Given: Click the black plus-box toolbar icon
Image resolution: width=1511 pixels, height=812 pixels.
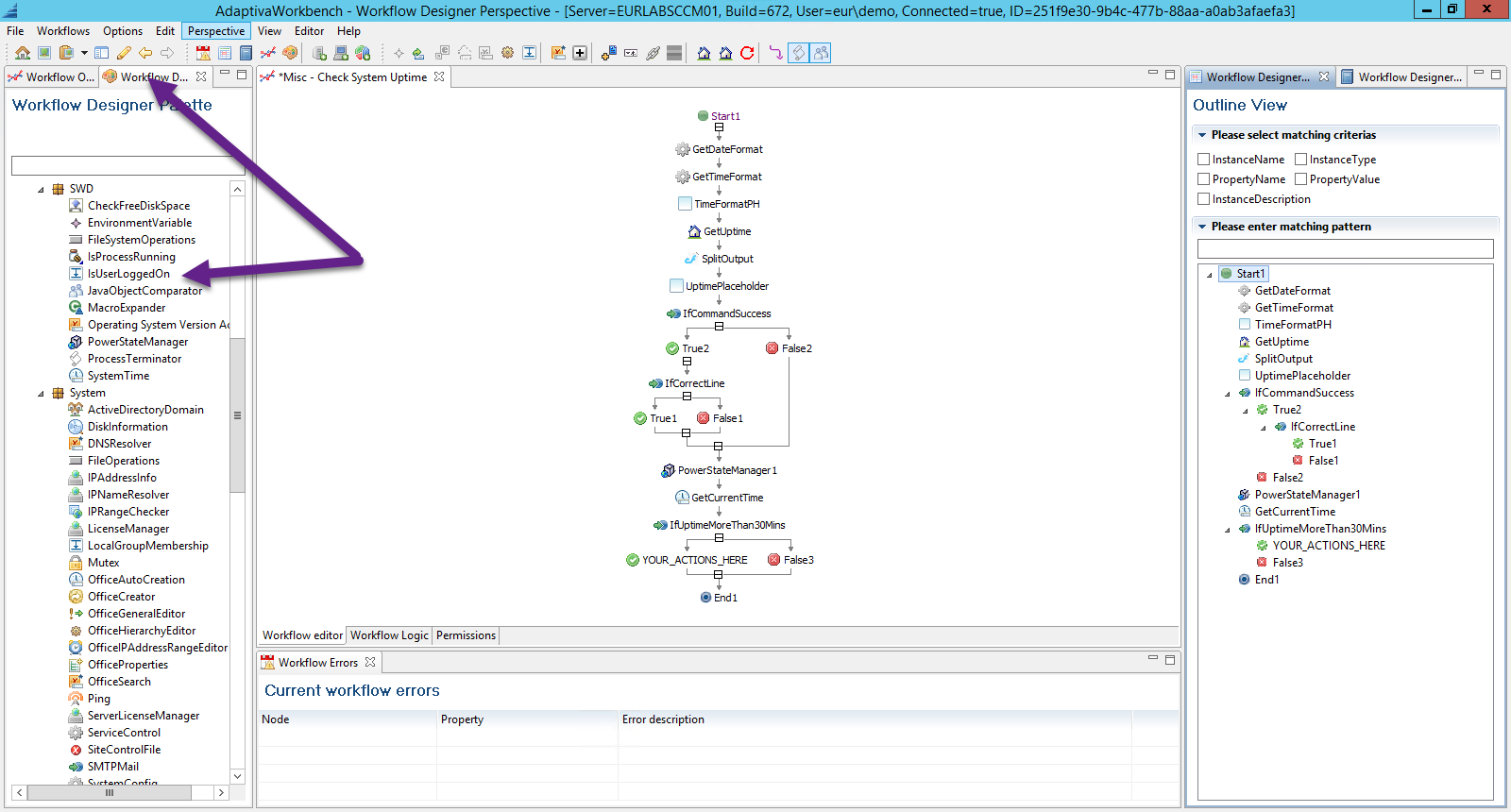Looking at the screenshot, I should 580,53.
